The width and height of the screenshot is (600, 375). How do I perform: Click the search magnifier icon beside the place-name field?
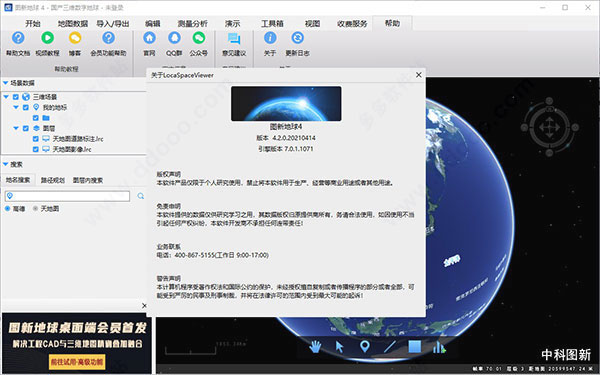coord(140,196)
